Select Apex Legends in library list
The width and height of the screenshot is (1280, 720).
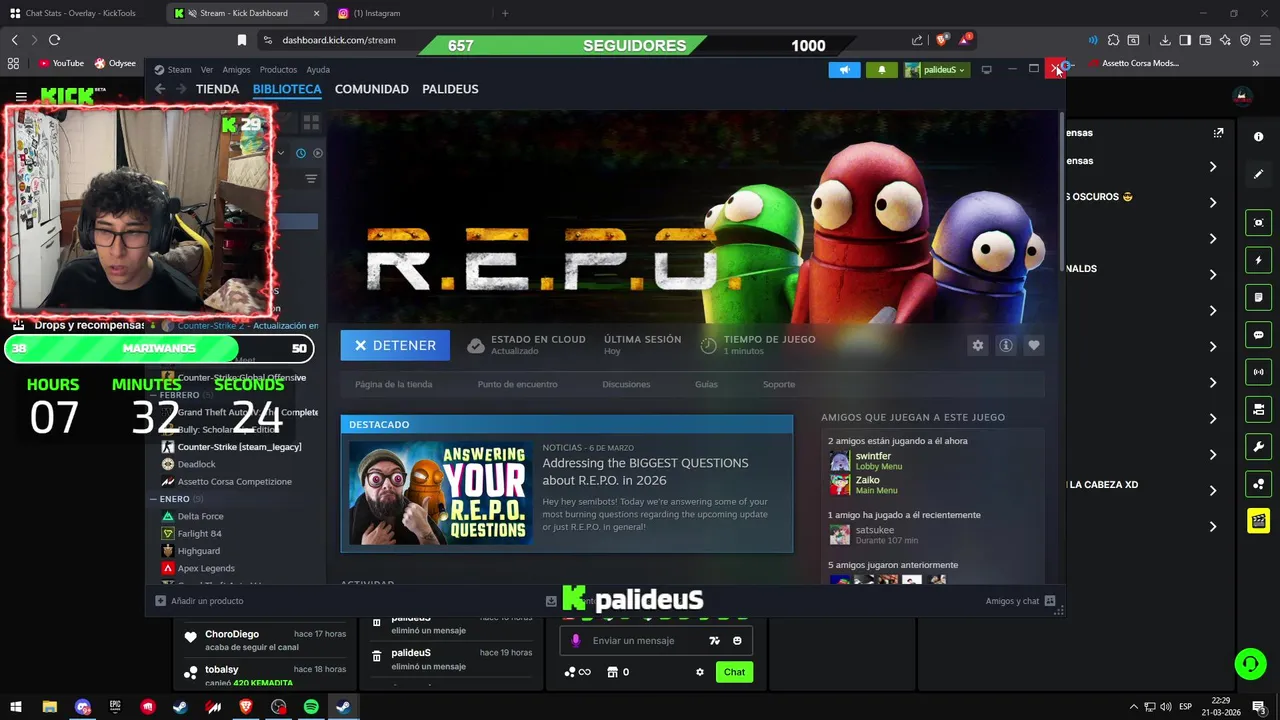(x=206, y=568)
